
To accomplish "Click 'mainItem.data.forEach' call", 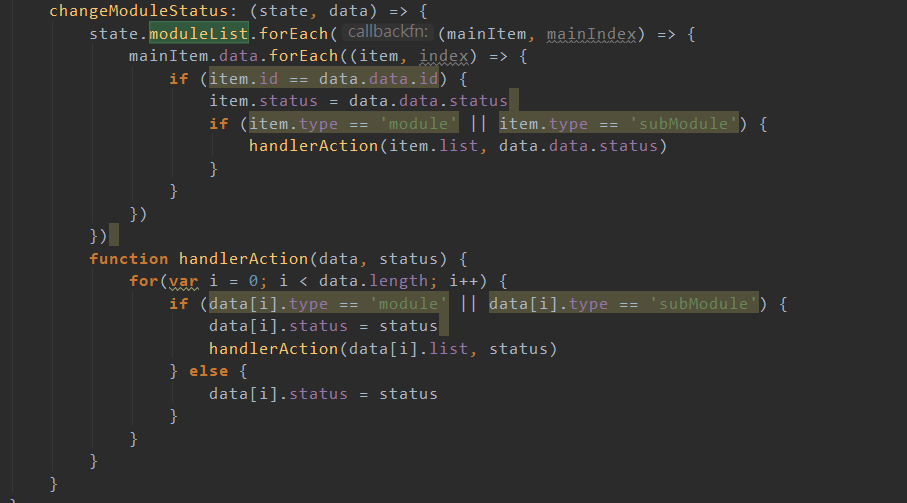I will 233,56.
